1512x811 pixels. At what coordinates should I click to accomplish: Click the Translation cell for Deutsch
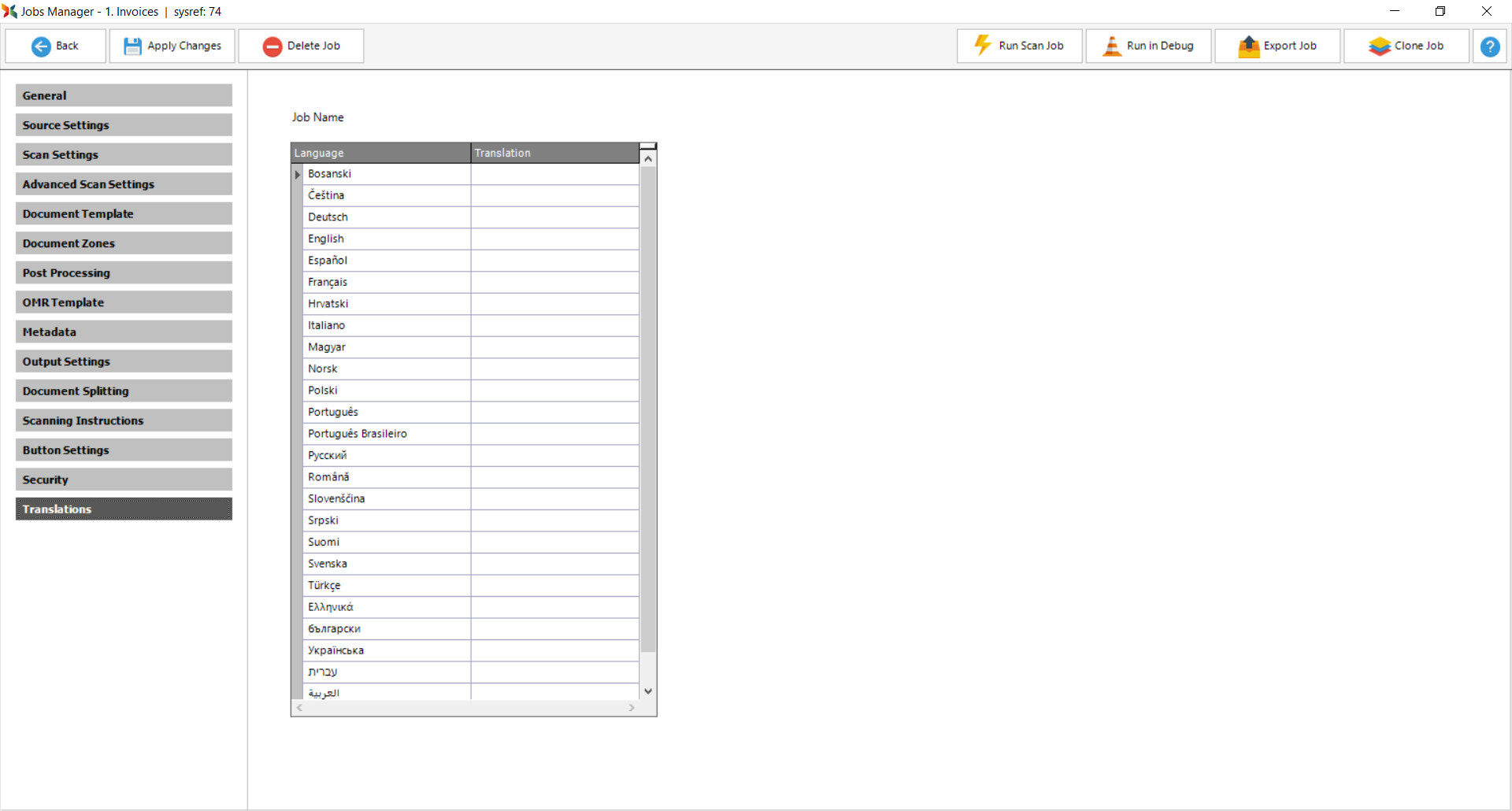click(554, 217)
